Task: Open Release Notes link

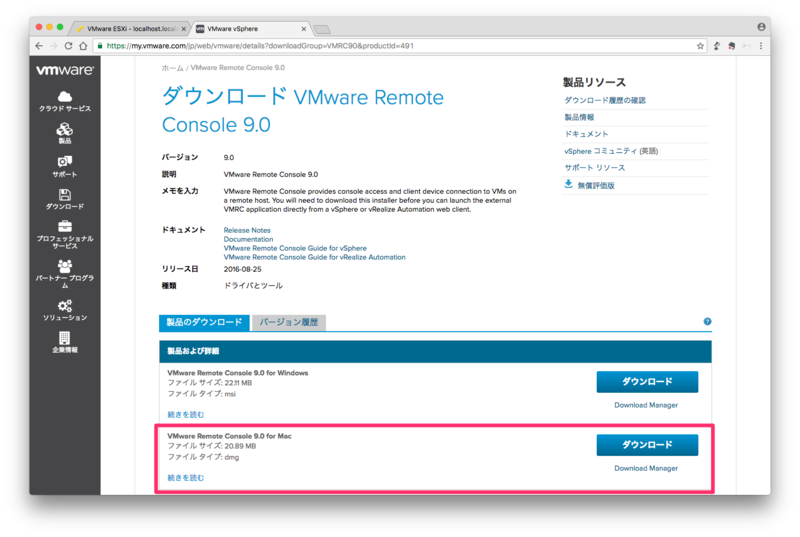Action: 247,231
